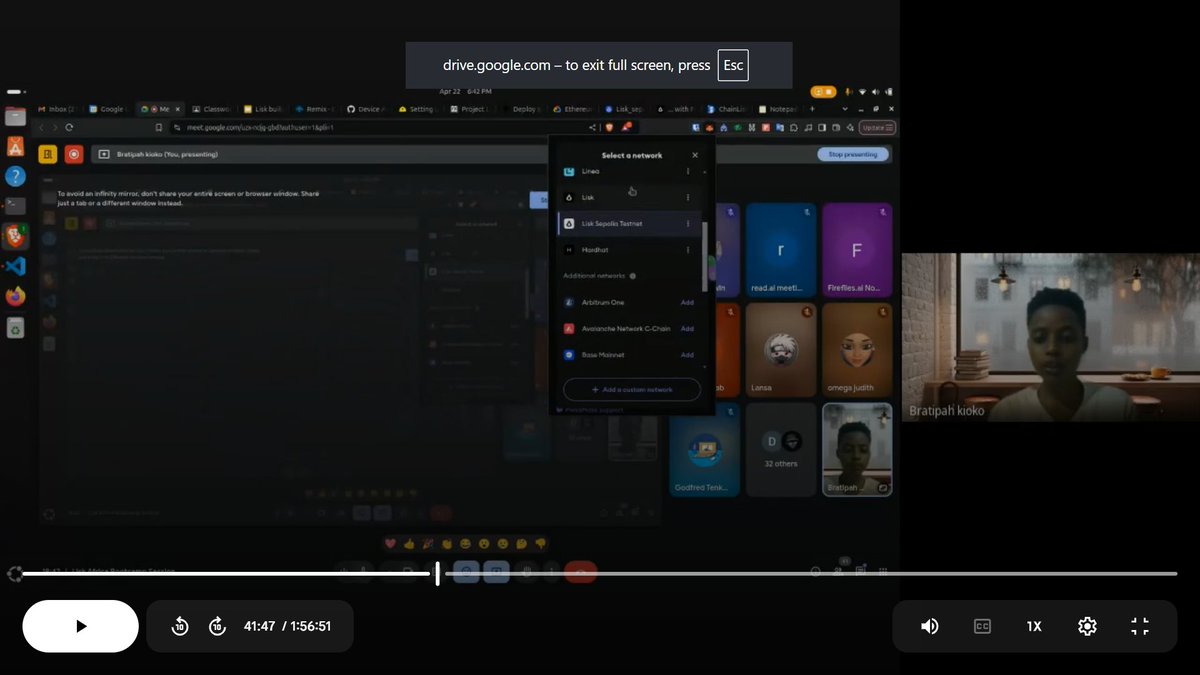Viewport: 1200px width, 675px height.
Task: Switch to the Ethereum browser tab
Action: pos(573,109)
